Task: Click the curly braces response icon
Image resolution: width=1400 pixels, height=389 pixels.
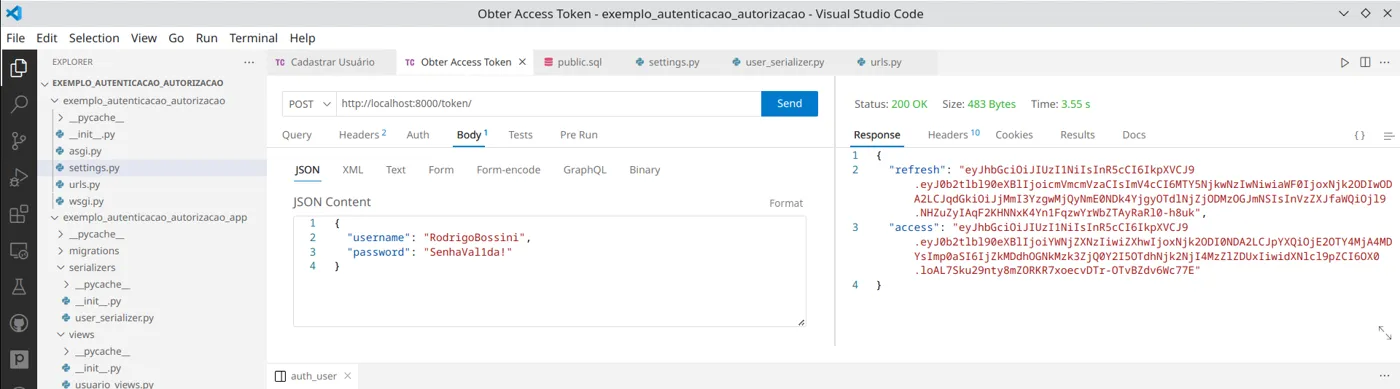Action: coord(1360,135)
